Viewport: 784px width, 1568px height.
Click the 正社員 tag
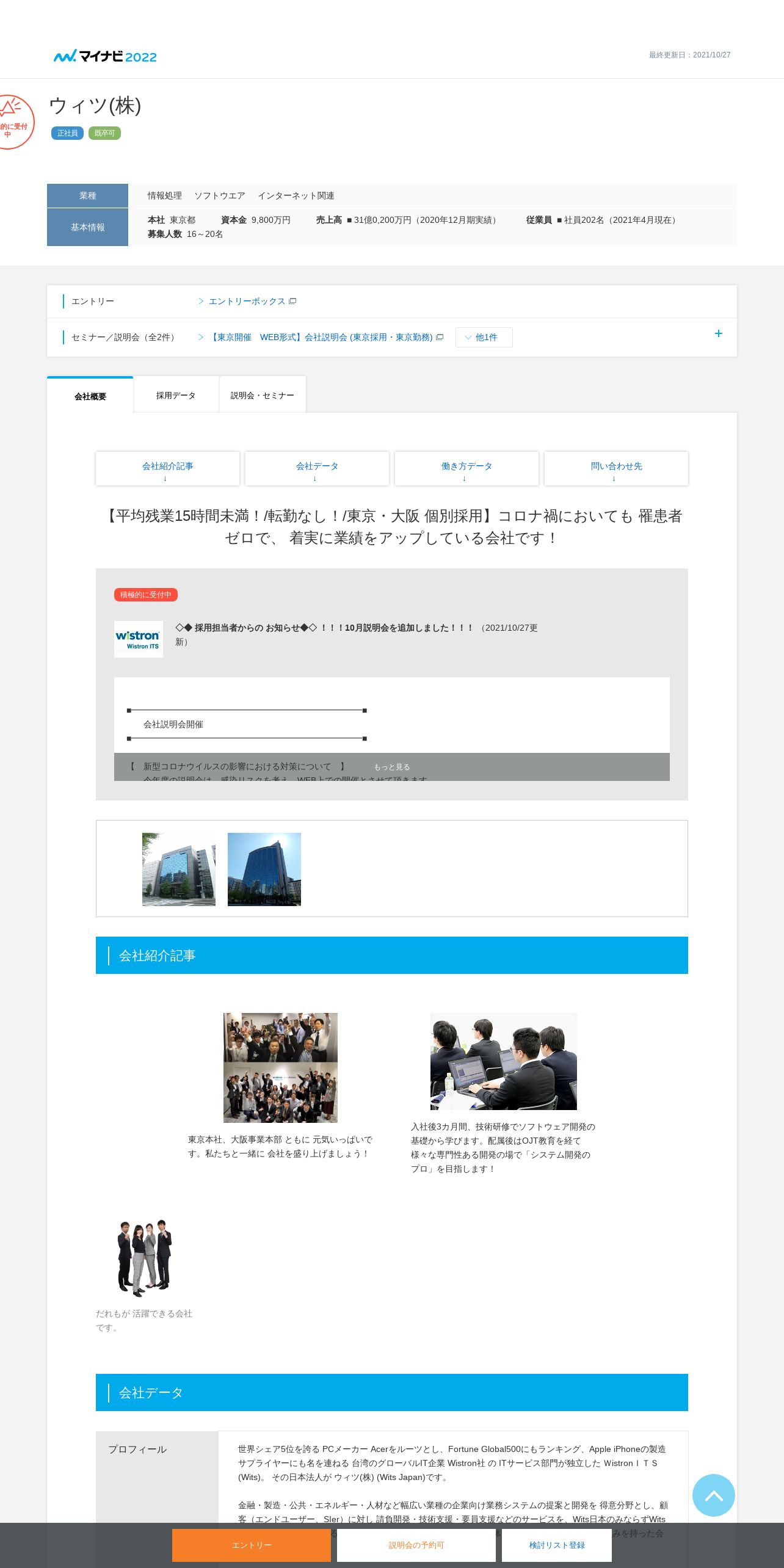(67, 133)
